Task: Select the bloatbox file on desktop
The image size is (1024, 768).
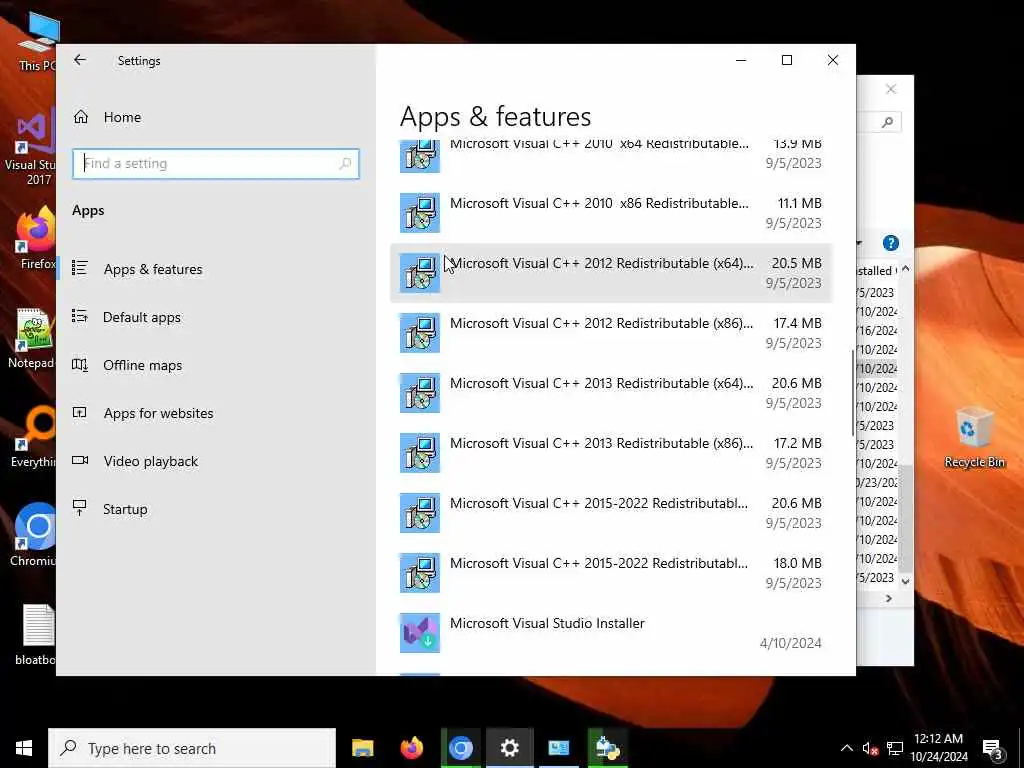Action: point(37,635)
